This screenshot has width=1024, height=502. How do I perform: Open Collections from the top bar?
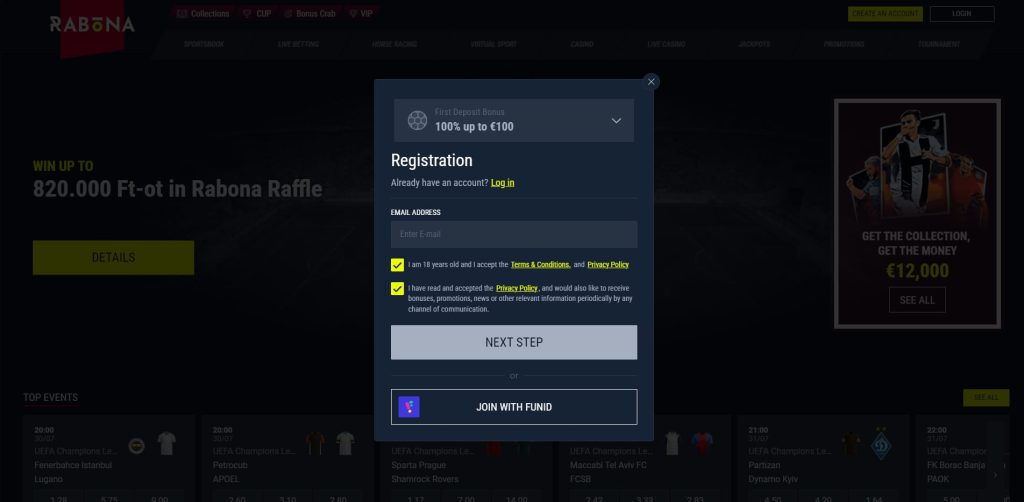[203, 13]
